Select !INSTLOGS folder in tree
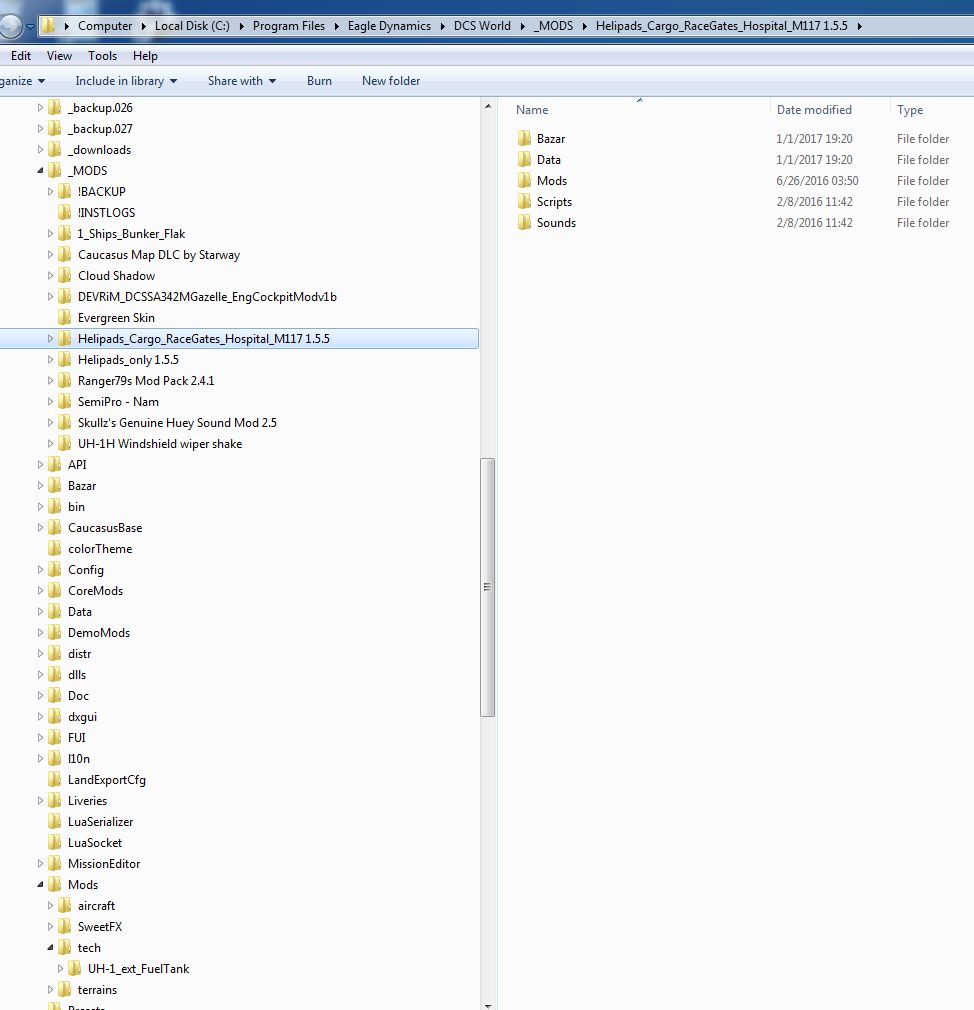Viewport: 974px width, 1010px height. coord(106,213)
